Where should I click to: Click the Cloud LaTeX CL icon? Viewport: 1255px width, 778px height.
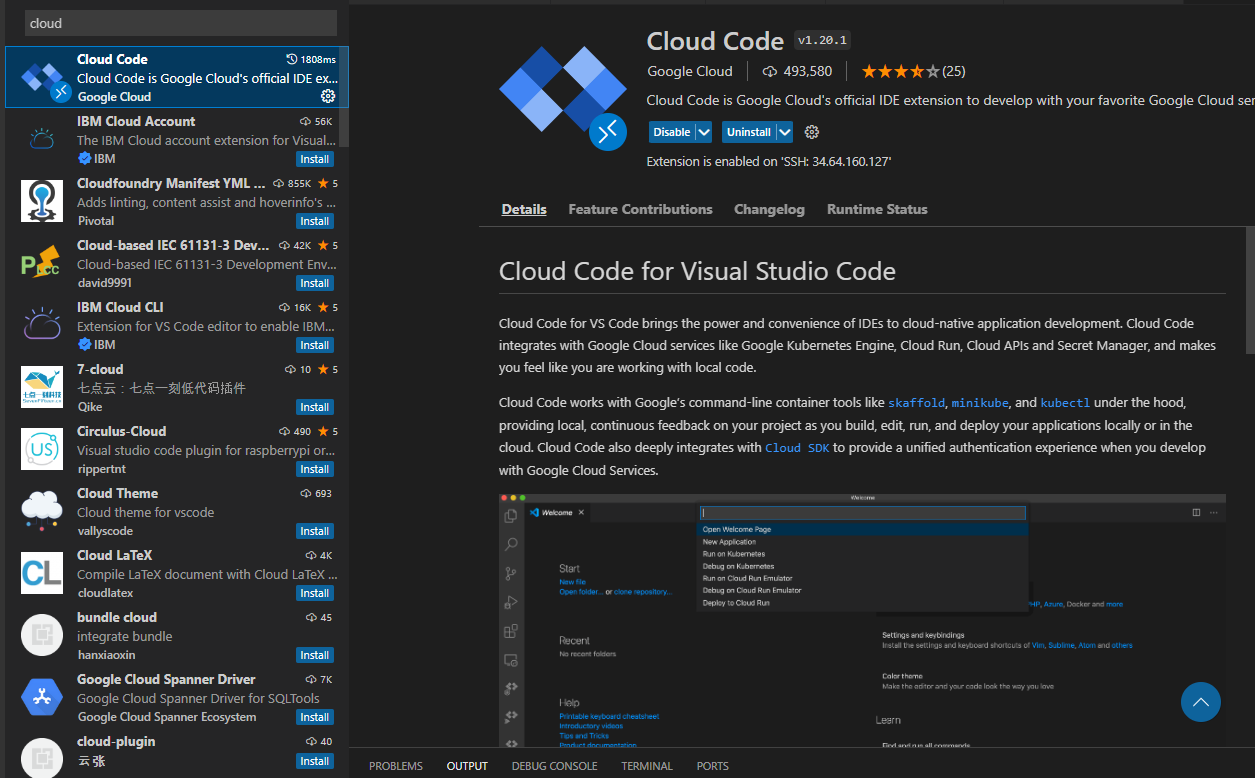(42, 573)
